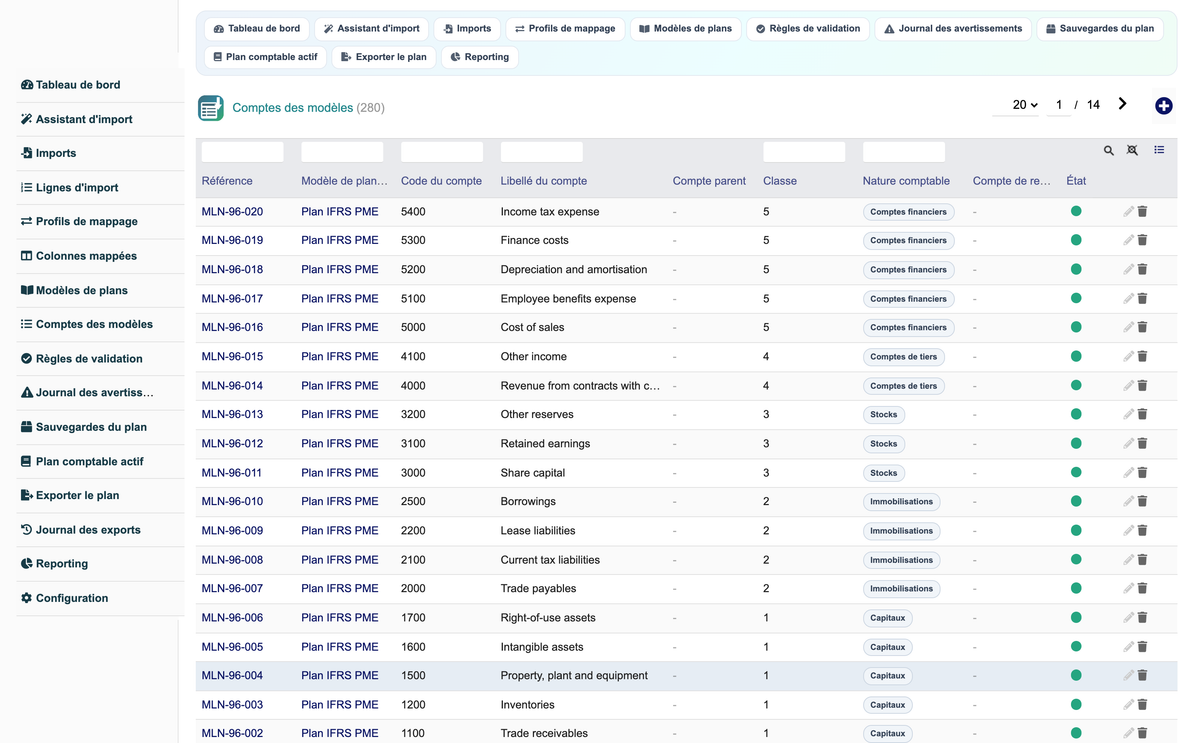The image size is (1200, 743).
Task: Click Immobilisations badge for Borrowings row
Action: point(901,502)
